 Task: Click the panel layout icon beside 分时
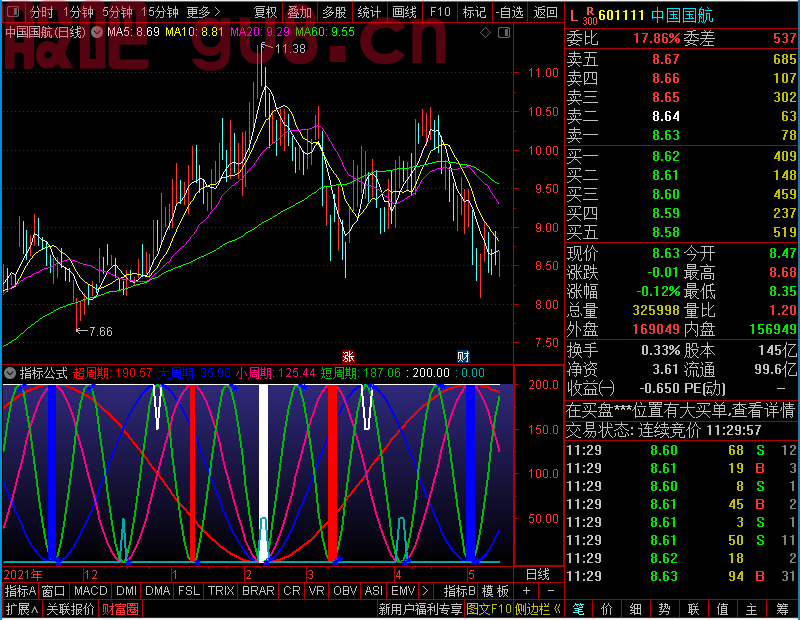pyautogui.click(x=14, y=11)
